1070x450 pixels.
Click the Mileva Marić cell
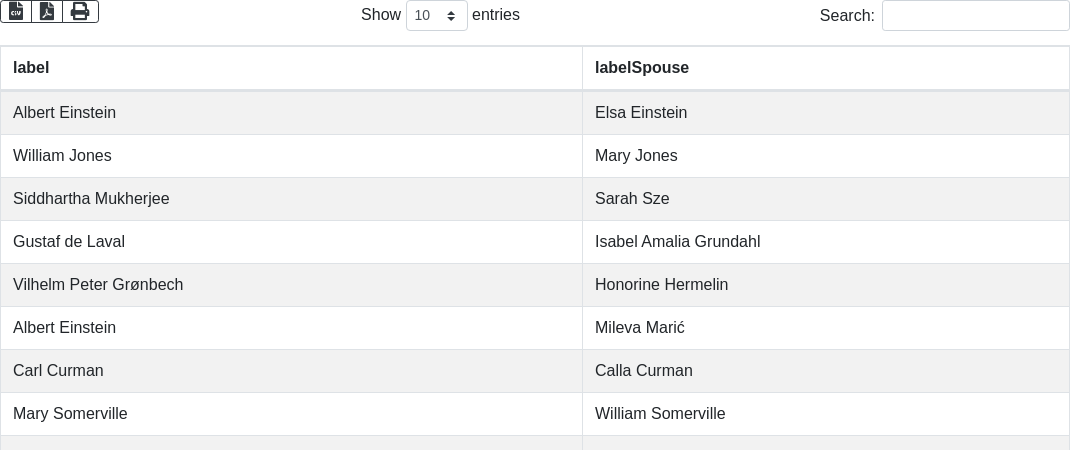tap(640, 328)
